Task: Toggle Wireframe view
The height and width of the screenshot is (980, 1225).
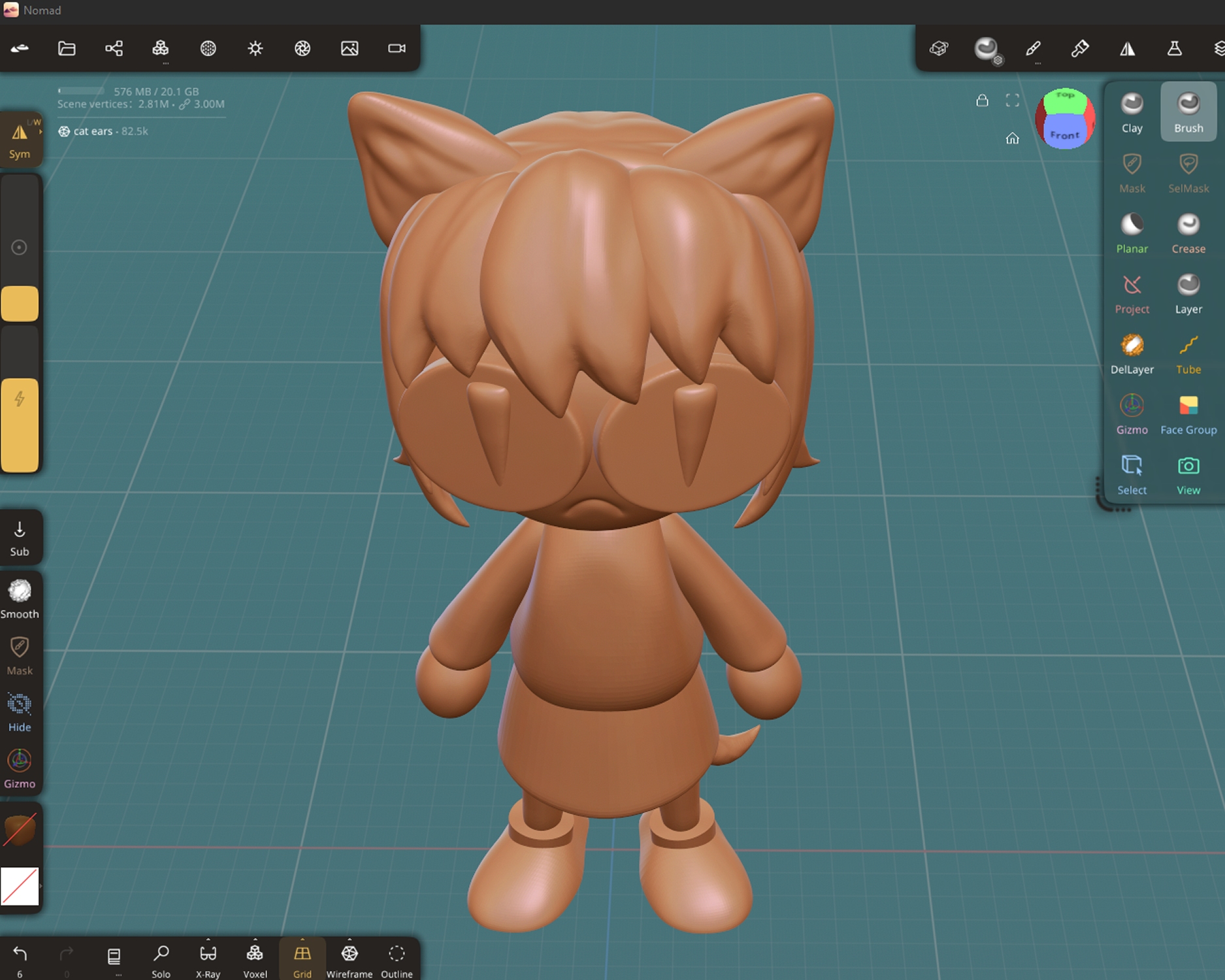Action: point(350,960)
